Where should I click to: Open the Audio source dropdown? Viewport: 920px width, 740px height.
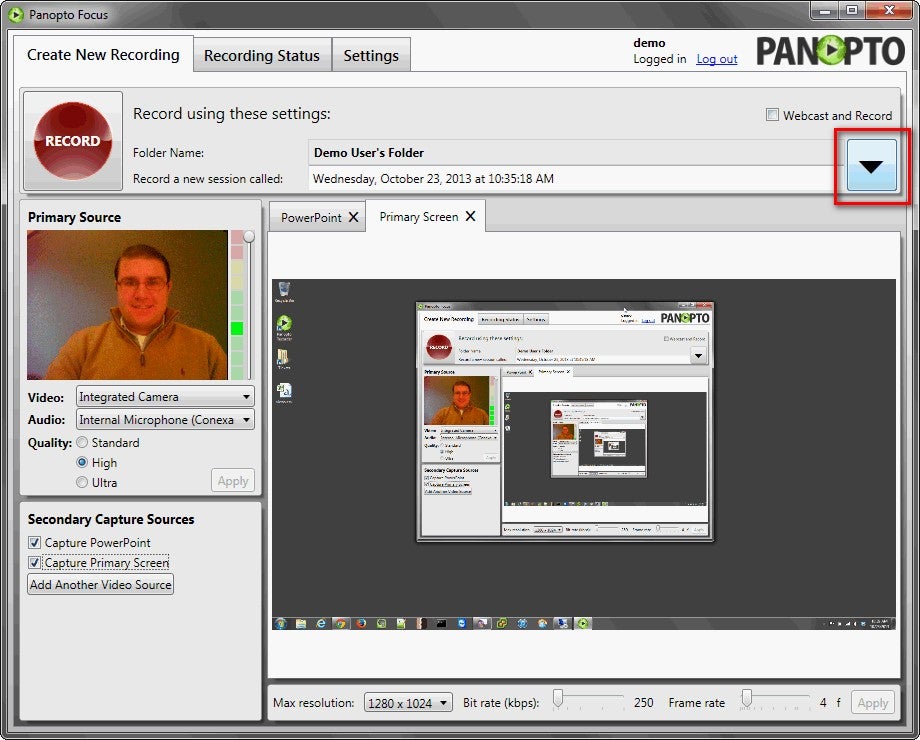[x=165, y=420]
